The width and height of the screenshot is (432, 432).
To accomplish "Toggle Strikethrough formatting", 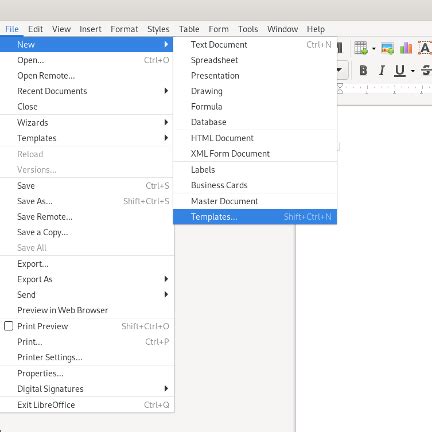I will tap(426, 70).
